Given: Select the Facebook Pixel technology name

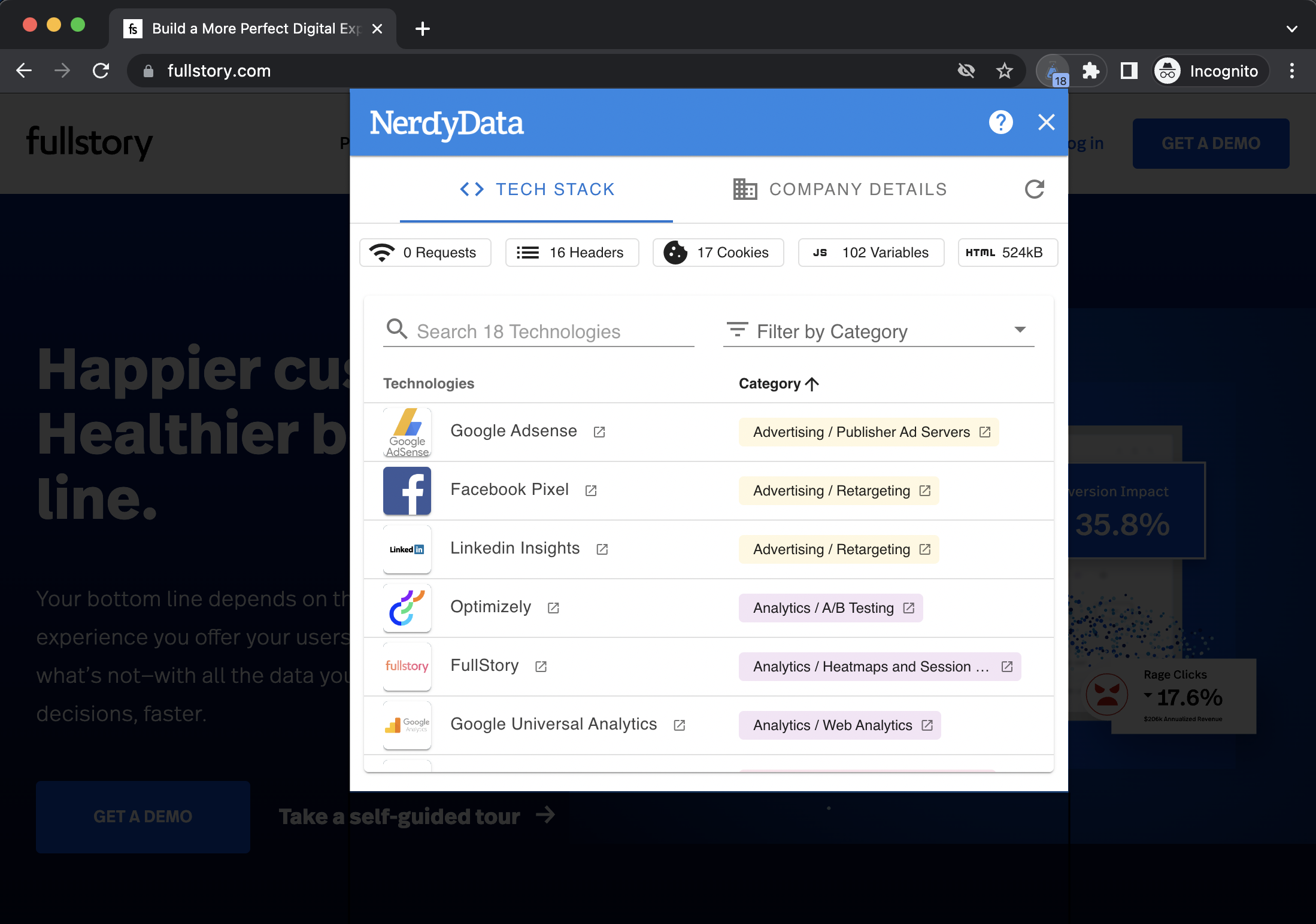Looking at the screenshot, I should click(x=510, y=490).
